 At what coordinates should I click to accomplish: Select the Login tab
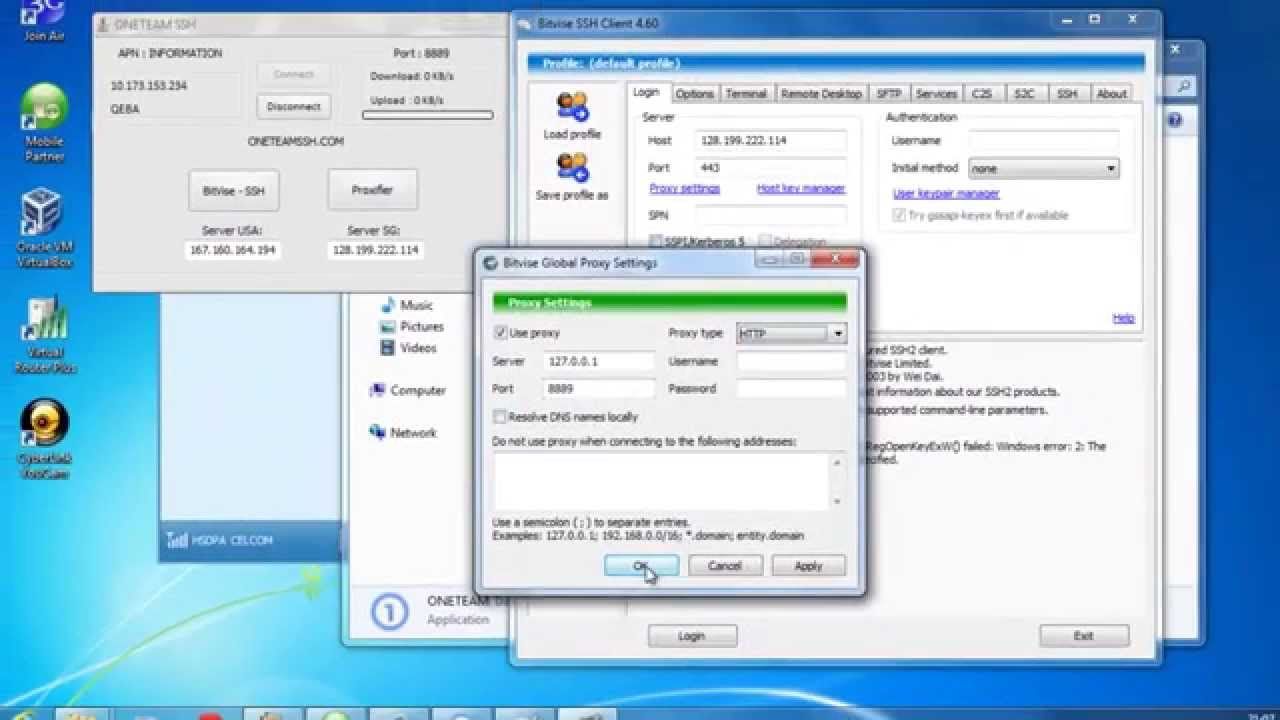pyautogui.click(x=646, y=92)
